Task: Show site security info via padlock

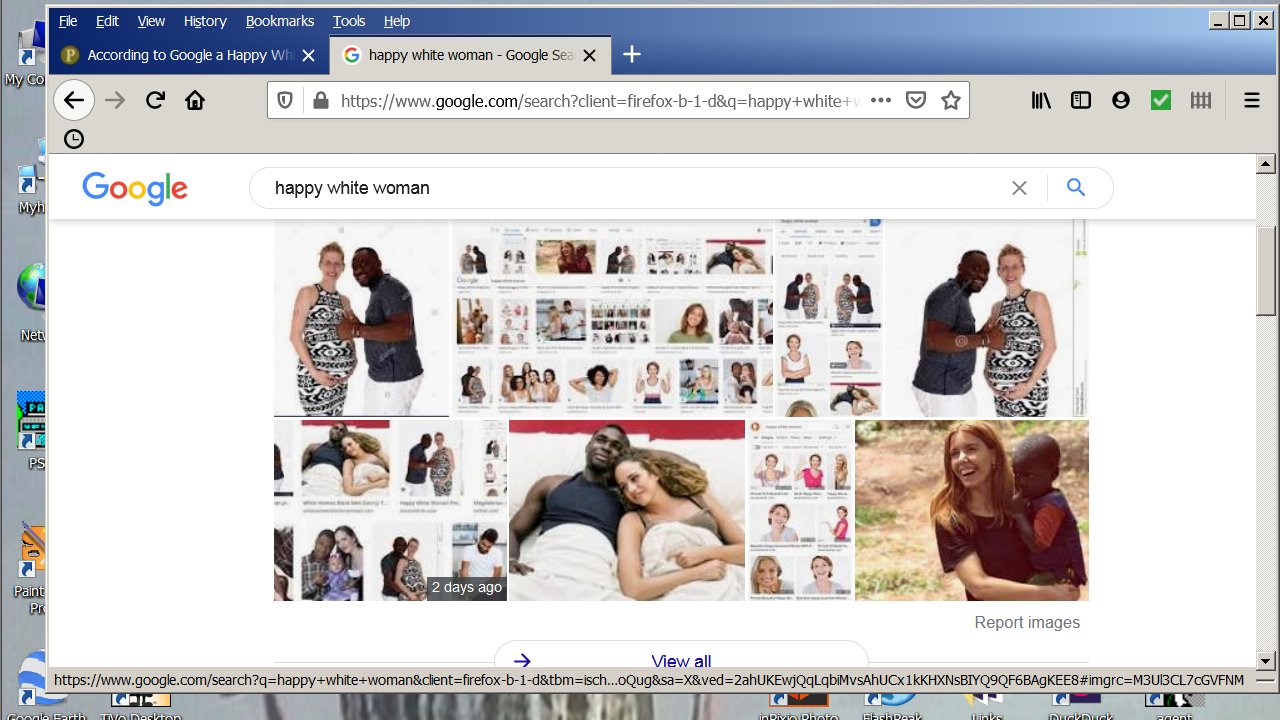Action: click(320, 100)
